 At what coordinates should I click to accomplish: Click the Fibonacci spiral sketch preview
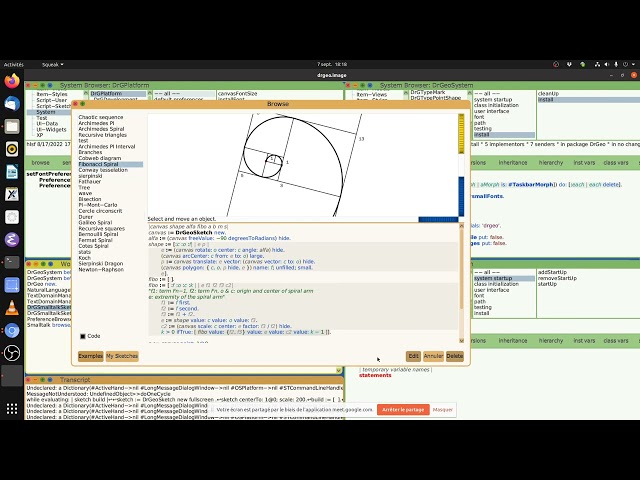point(302,165)
